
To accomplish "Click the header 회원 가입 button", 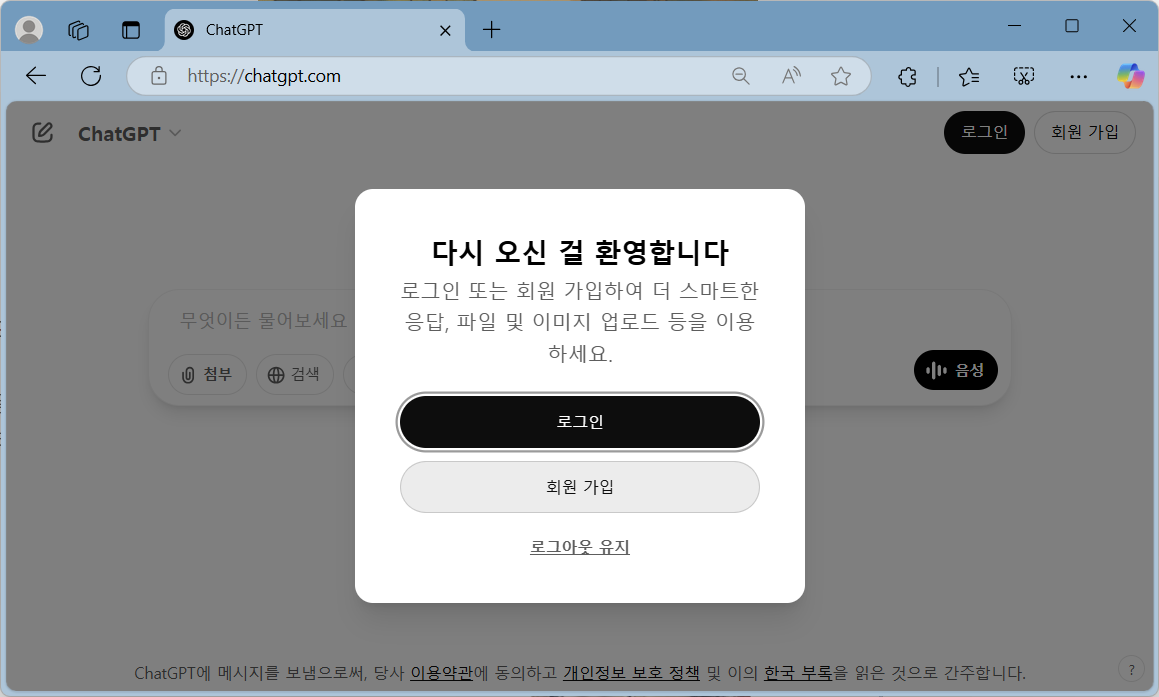I will (1084, 132).
